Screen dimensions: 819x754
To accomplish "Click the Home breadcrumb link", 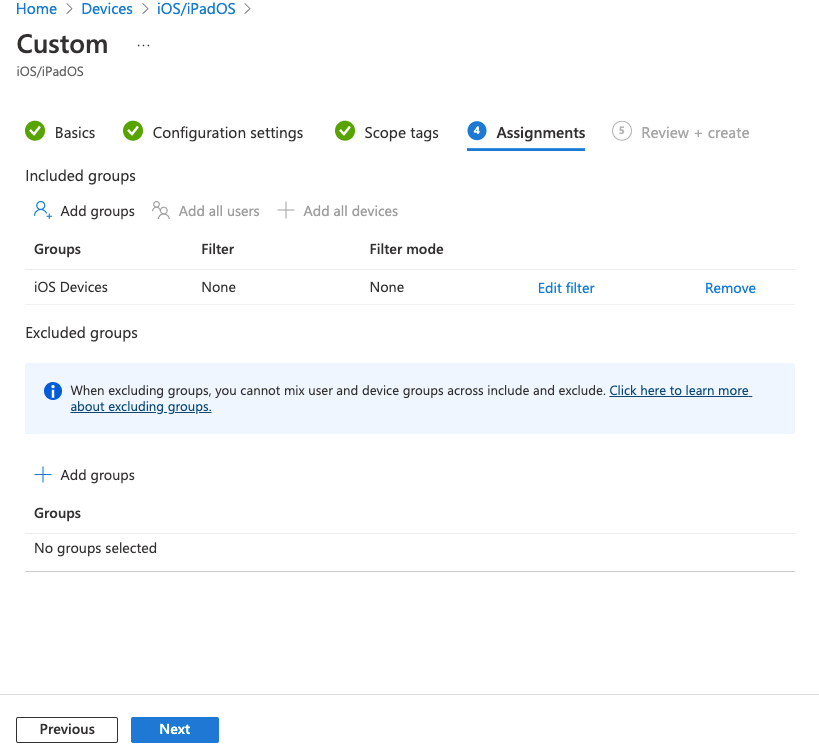I will (37, 9).
